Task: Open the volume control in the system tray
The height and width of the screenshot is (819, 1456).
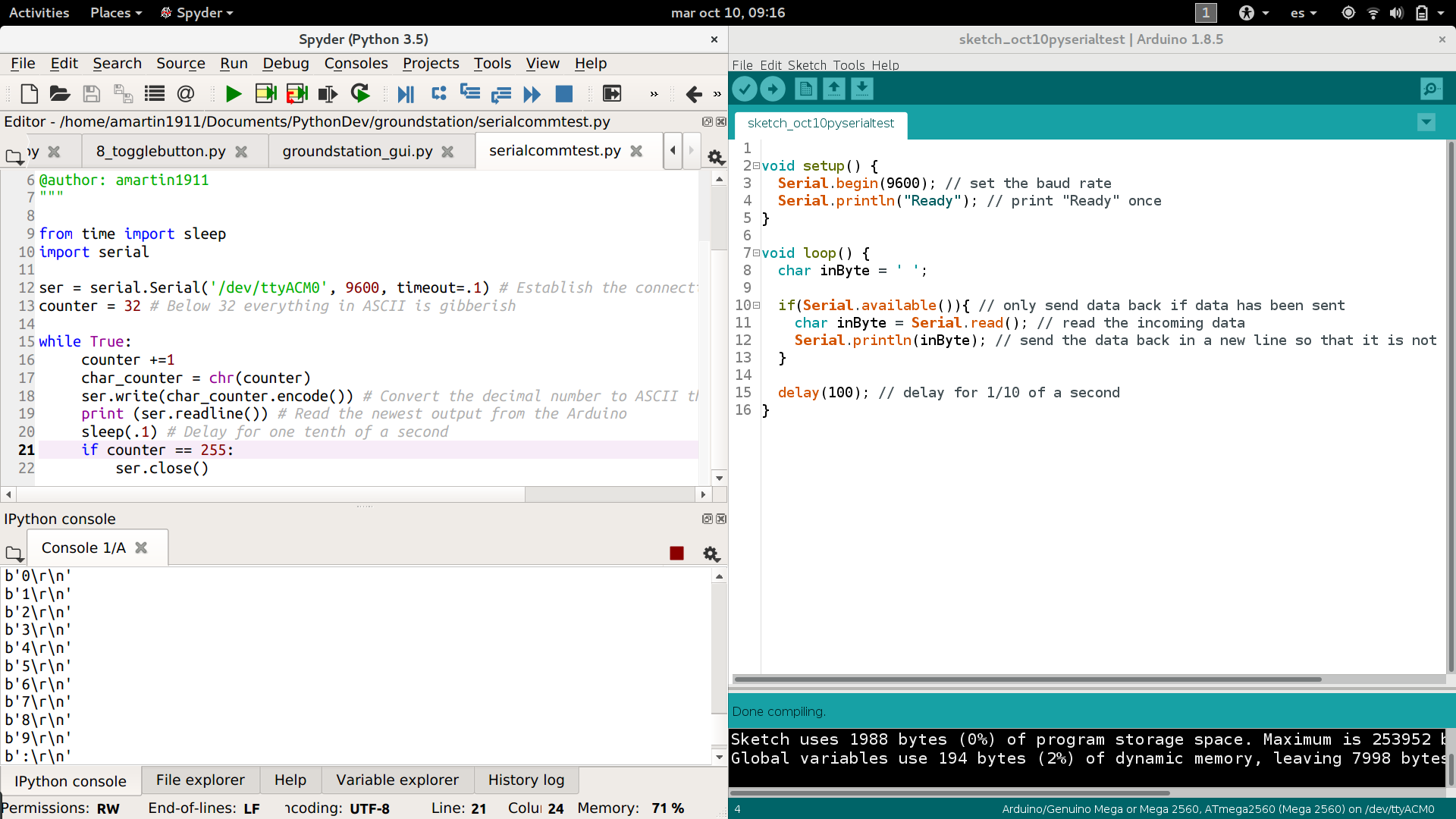Action: point(1396,13)
